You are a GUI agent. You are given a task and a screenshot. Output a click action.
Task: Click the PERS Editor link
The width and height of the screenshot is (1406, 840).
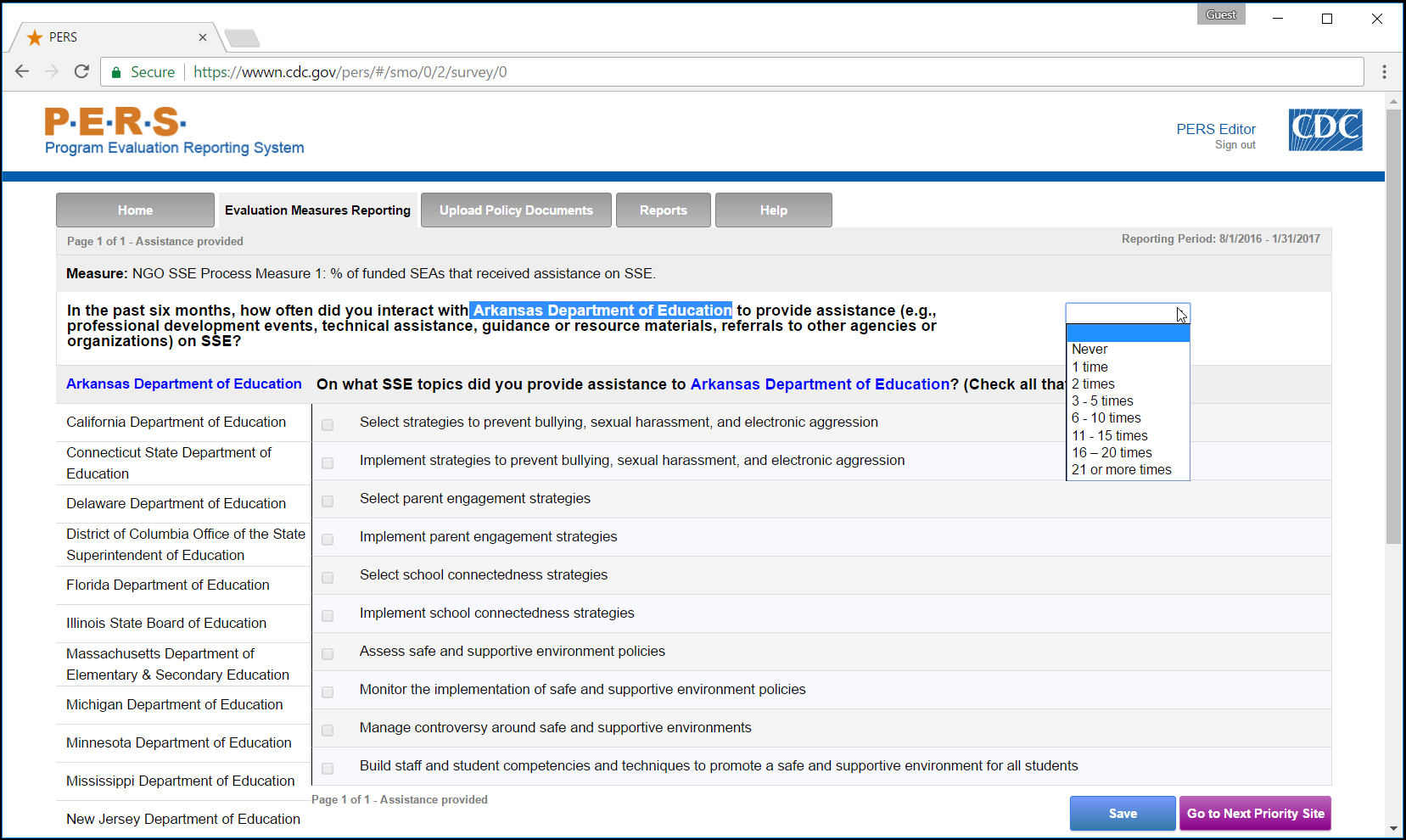tap(1216, 129)
